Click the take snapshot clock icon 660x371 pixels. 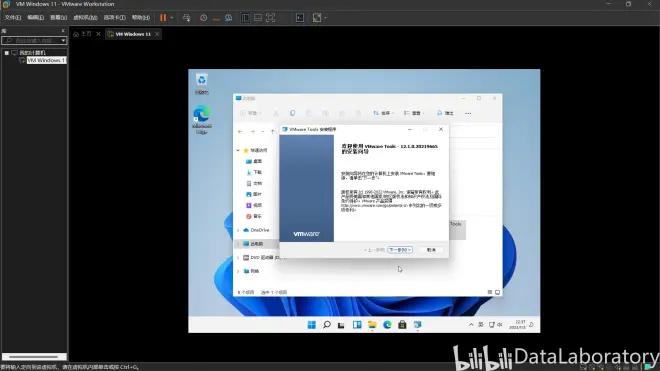tap(203, 18)
